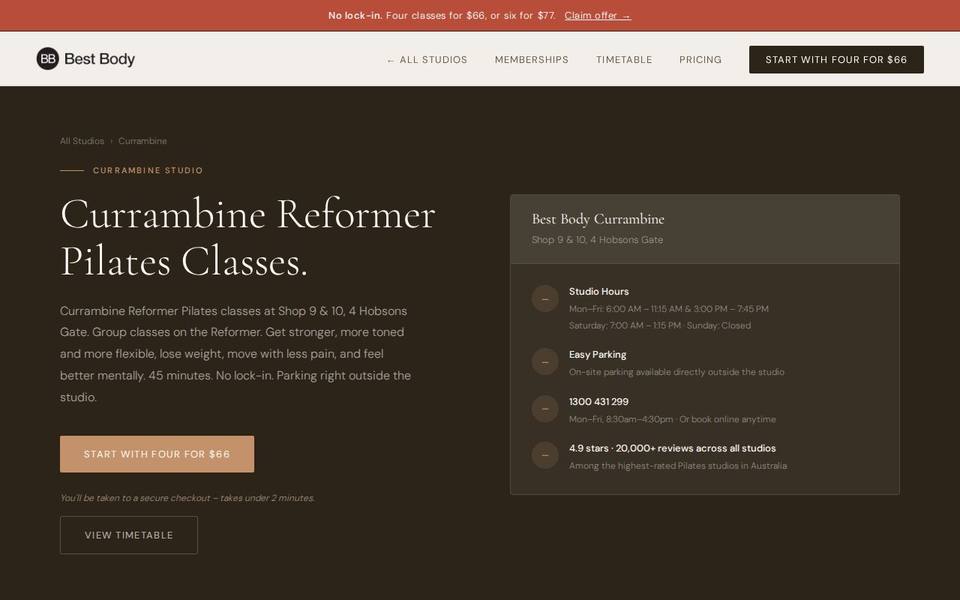Click the secure checkout note text
Image resolution: width=960 pixels, height=600 pixels.
(x=187, y=498)
